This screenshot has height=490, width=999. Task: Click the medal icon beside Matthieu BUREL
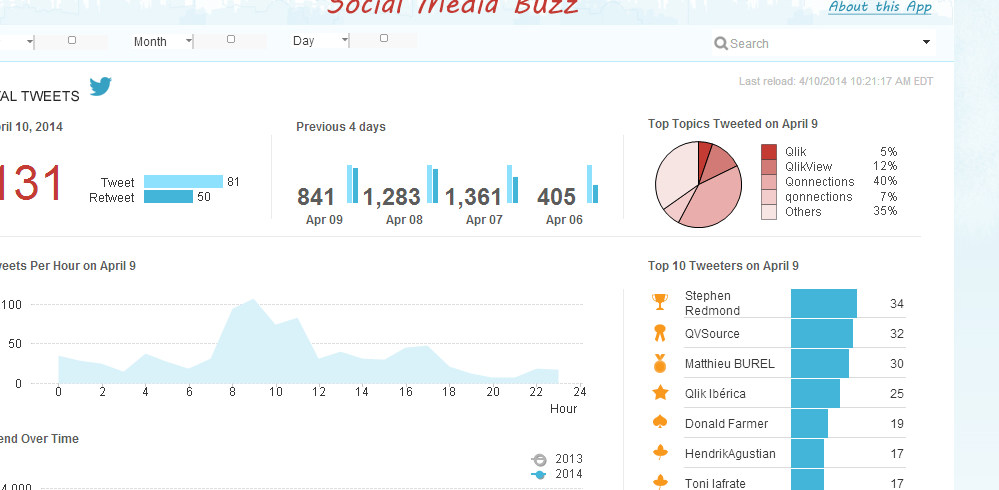(x=659, y=363)
